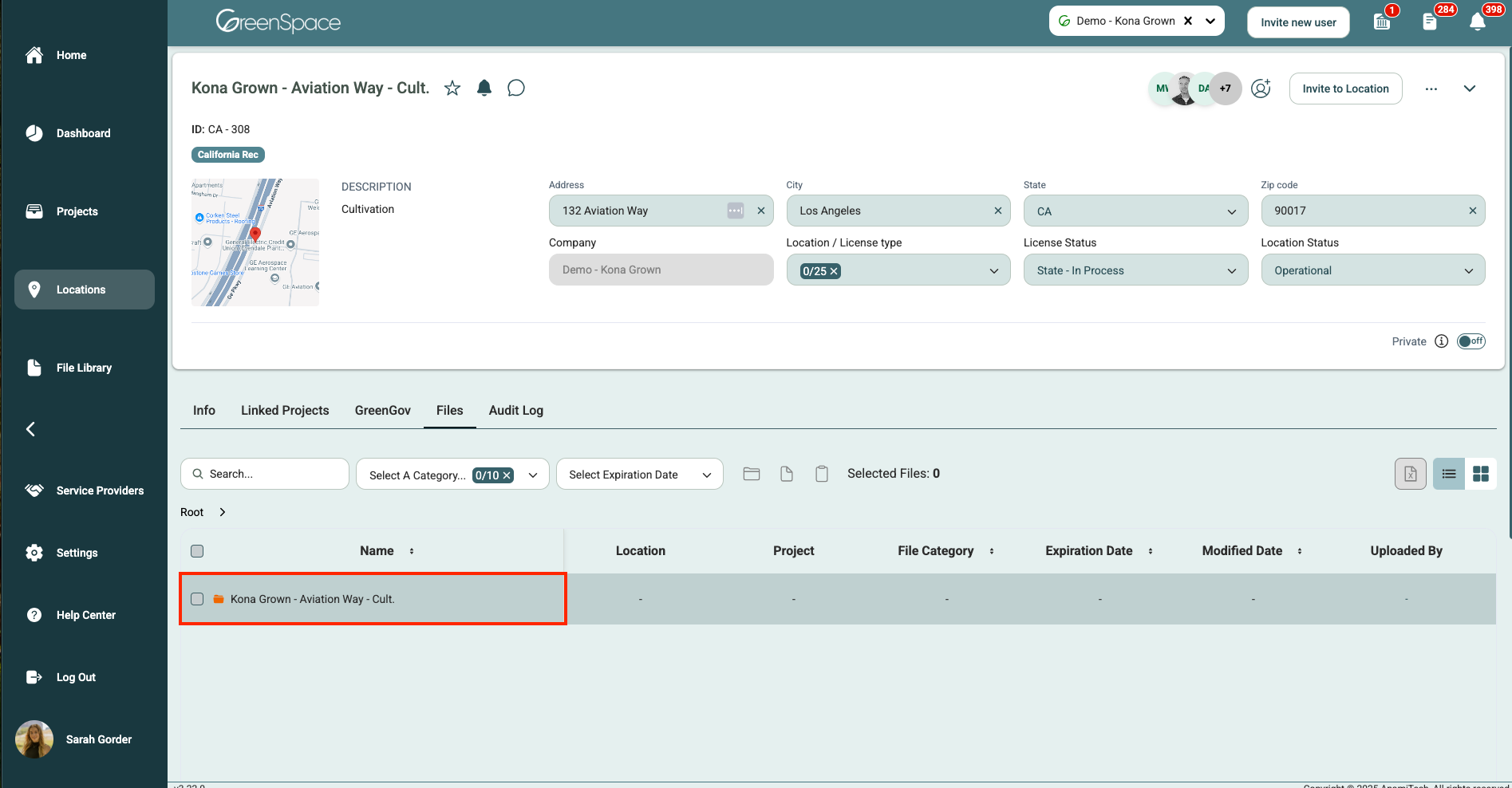Select the Files tab
Image resolution: width=1512 pixels, height=788 pixels.
[450, 410]
